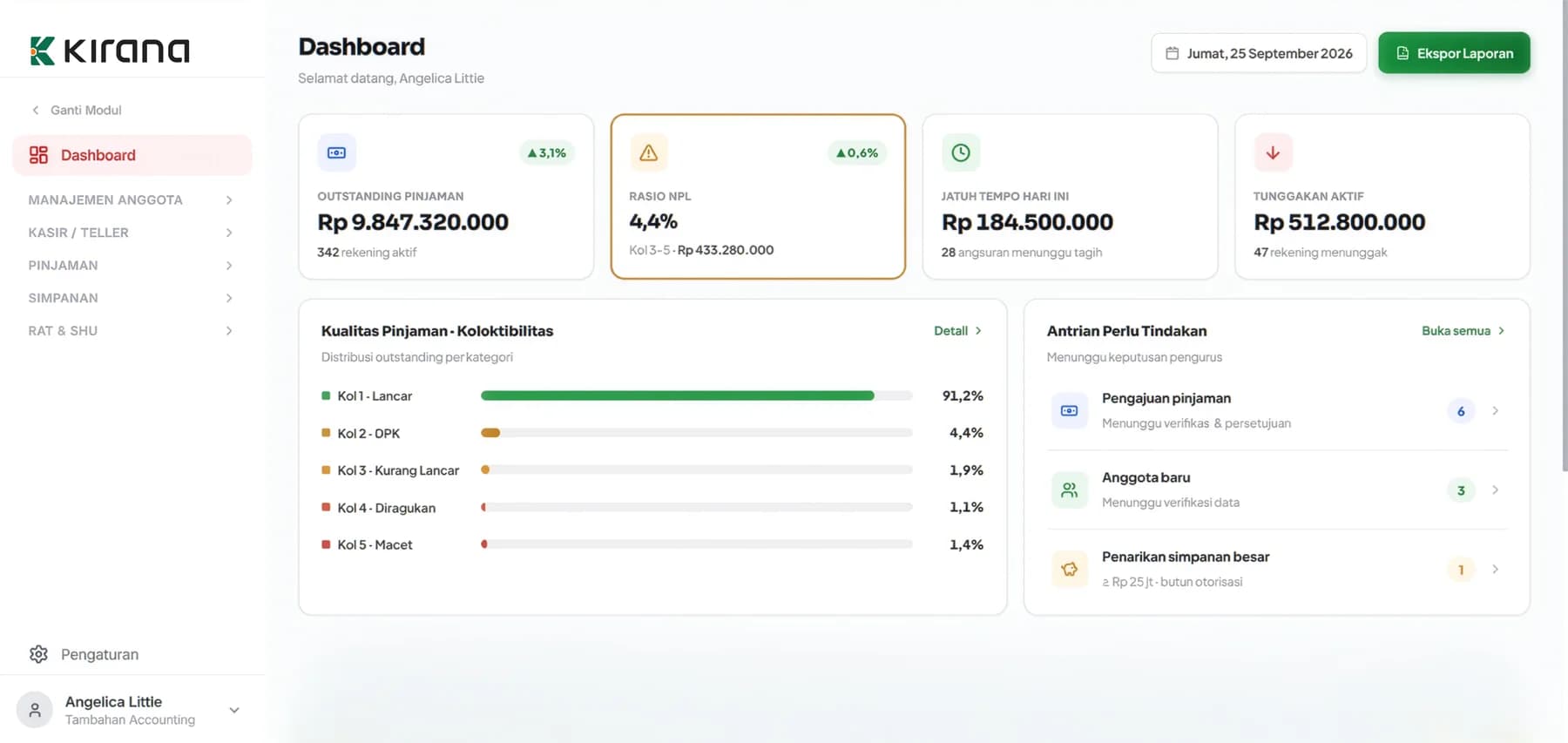Select the Outstanding Pinjaman card
The width and height of the screenshot is (1568, 743).
446,196
